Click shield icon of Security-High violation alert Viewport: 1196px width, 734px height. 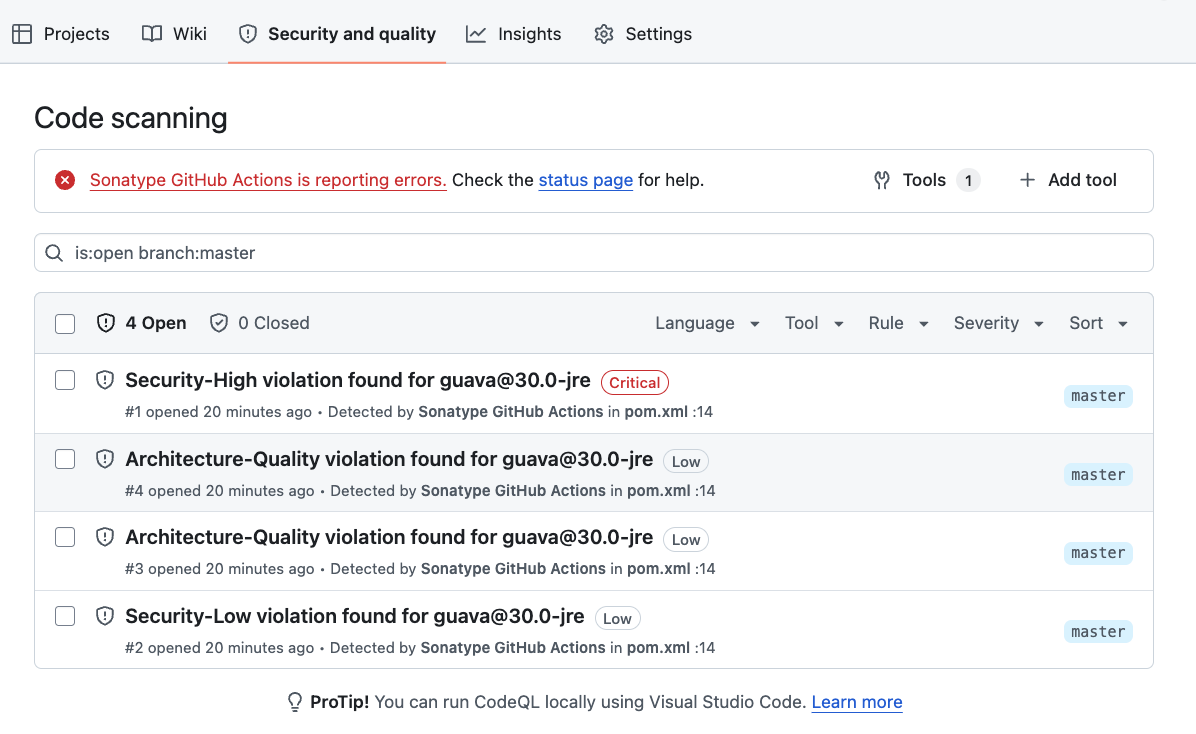click(x=104, y=380)
